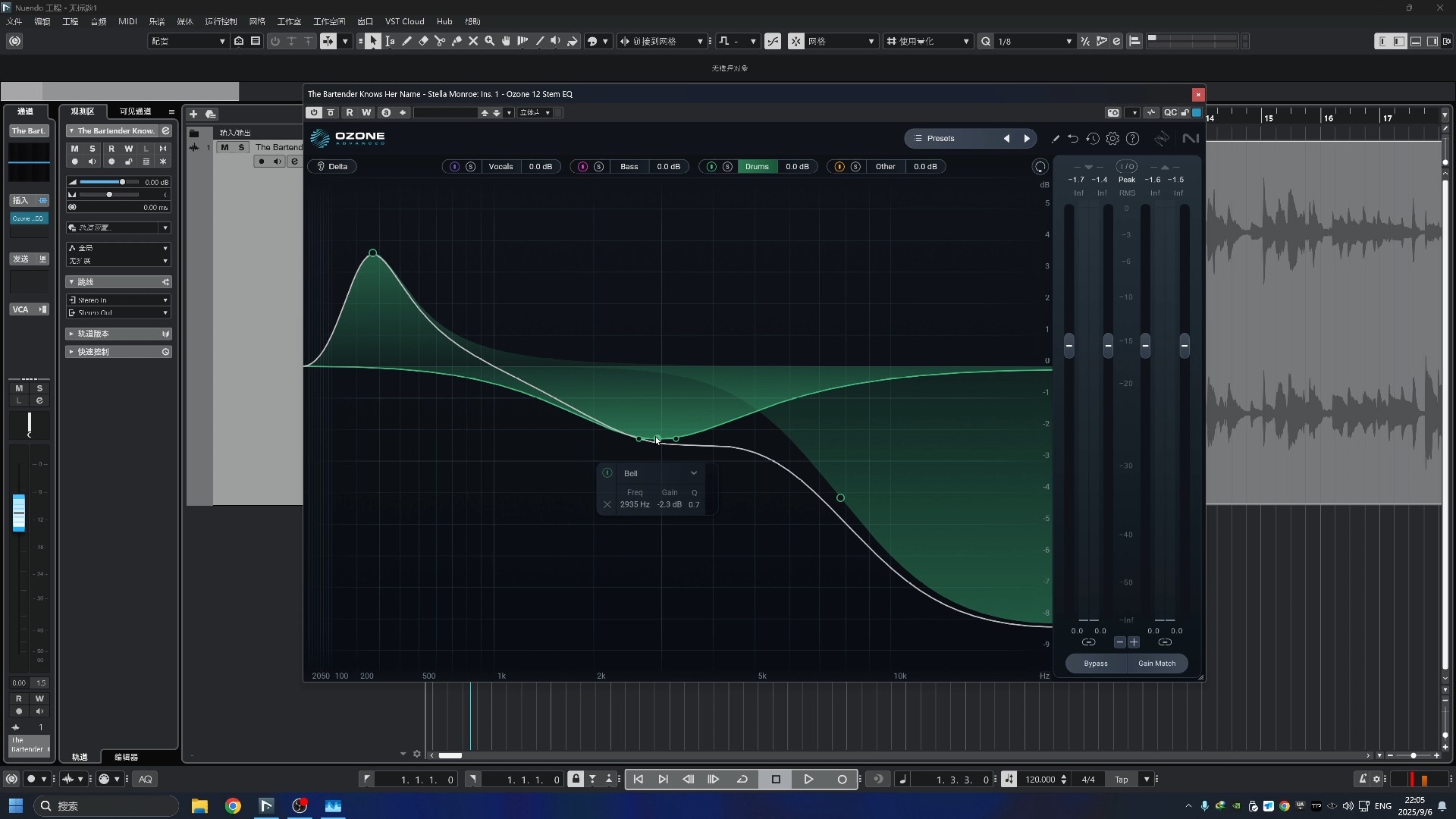This screenshot has height=819, width=1456.
Task: Solo the Drums stem
Action: (x=728, y=167)
